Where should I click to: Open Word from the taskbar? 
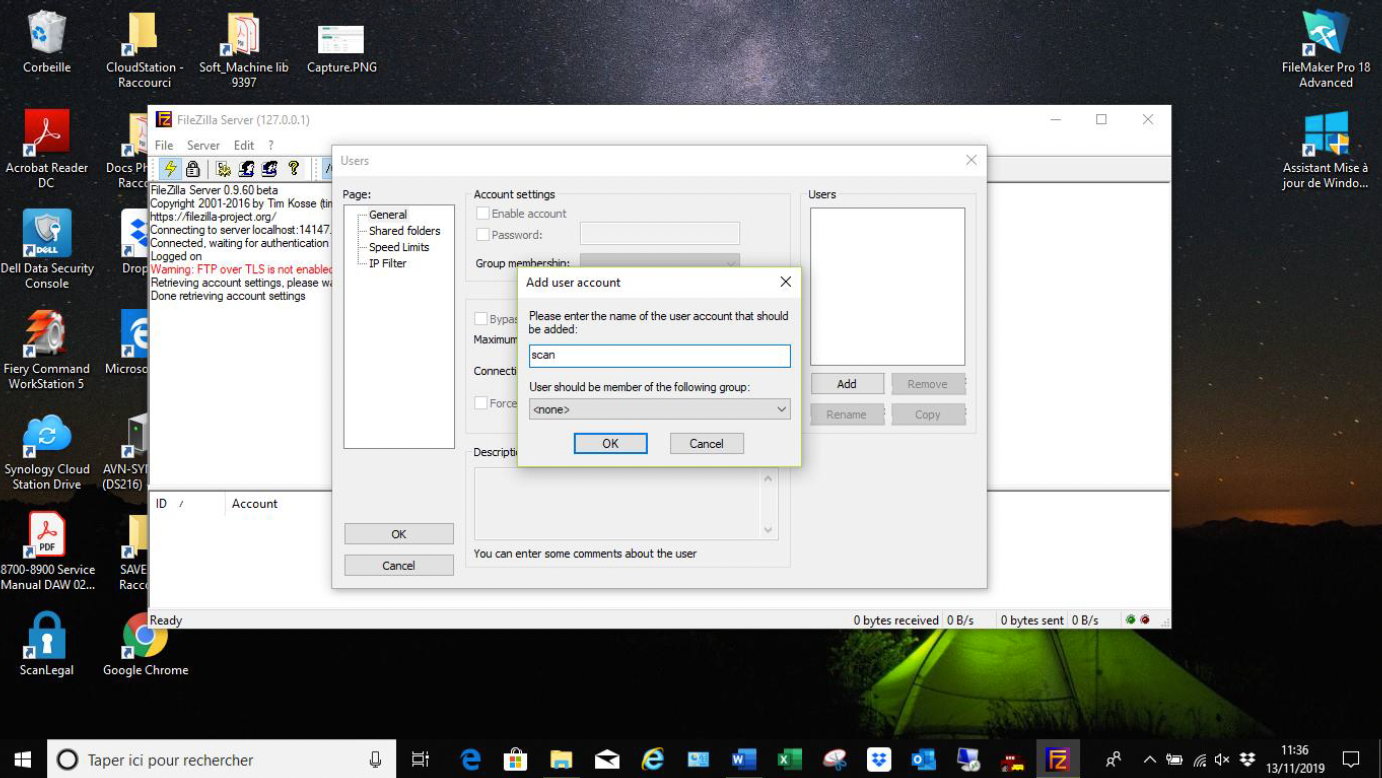click(744, 760)
